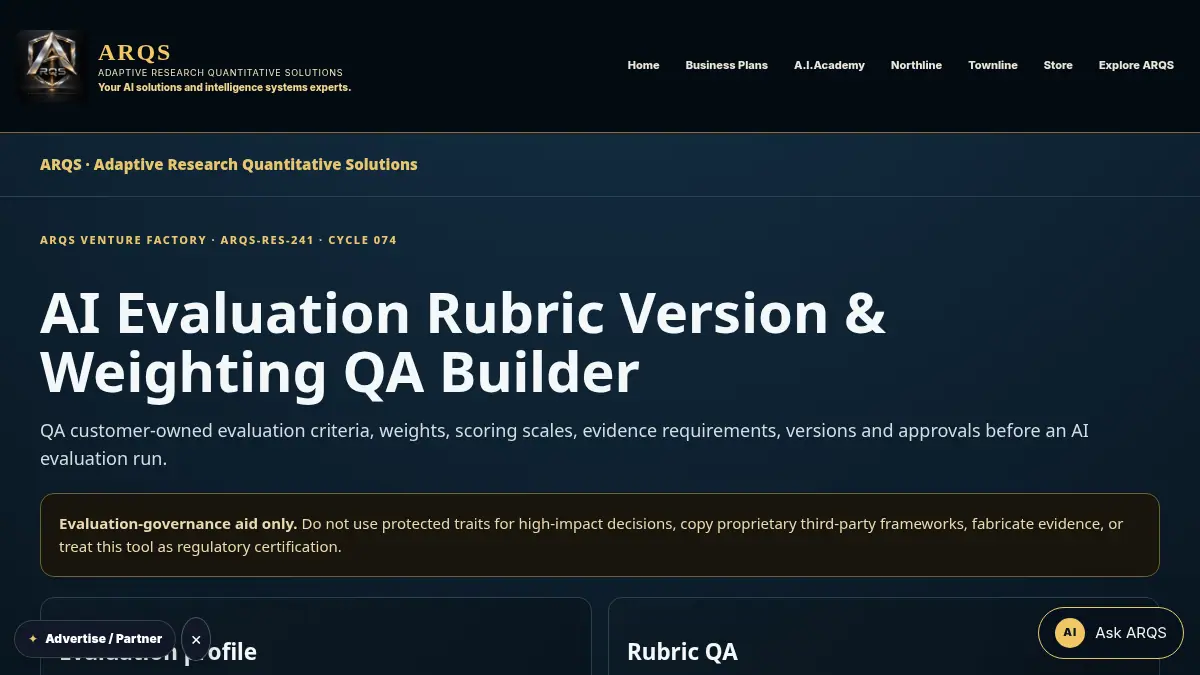1200x675 pixels.
Task: Open Explore ARQS menu
Action: [1136, 65]
